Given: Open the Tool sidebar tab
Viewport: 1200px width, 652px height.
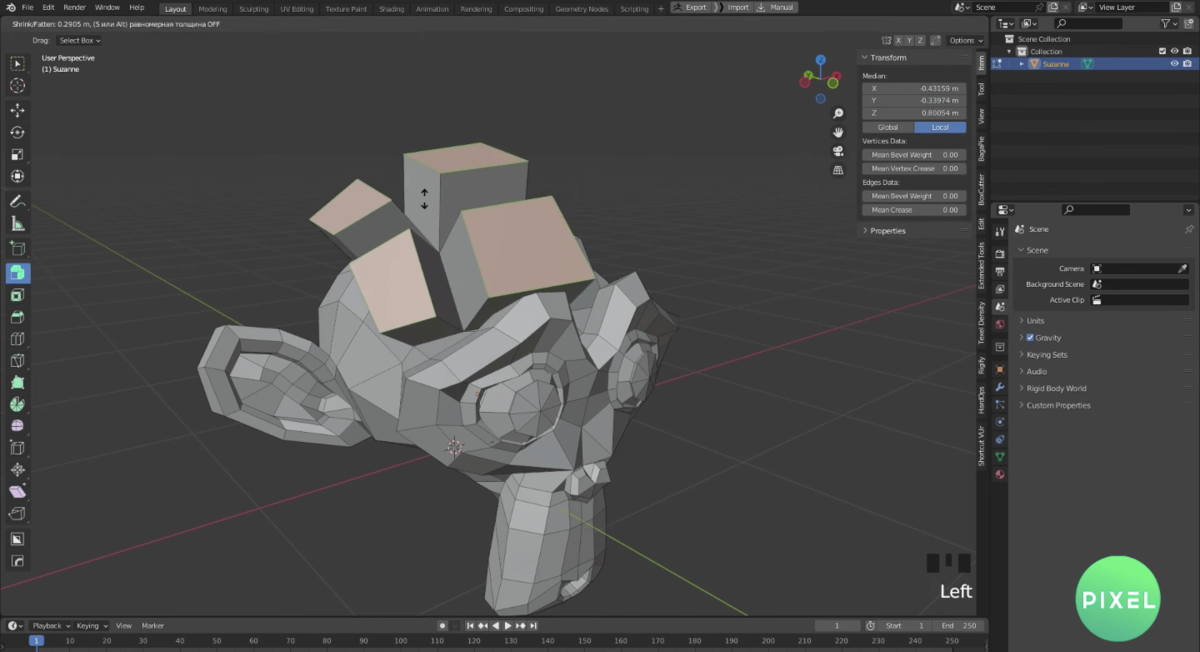Looking at the screenshot, I should click(x=981, y=89).
